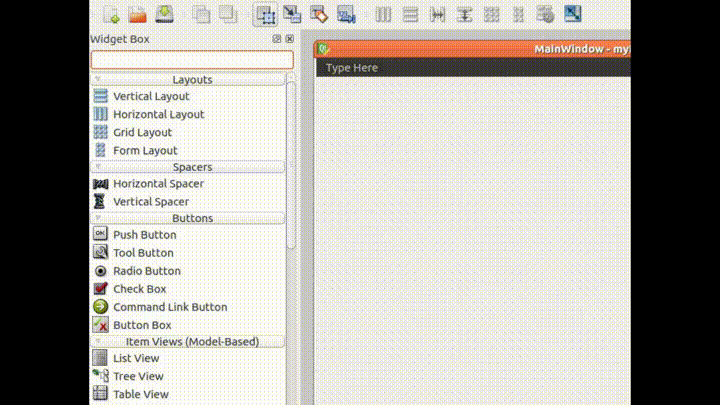Screen dimensions: 720x405
Task: Select Command Link Button widget entry
Action: coord(169,307)
